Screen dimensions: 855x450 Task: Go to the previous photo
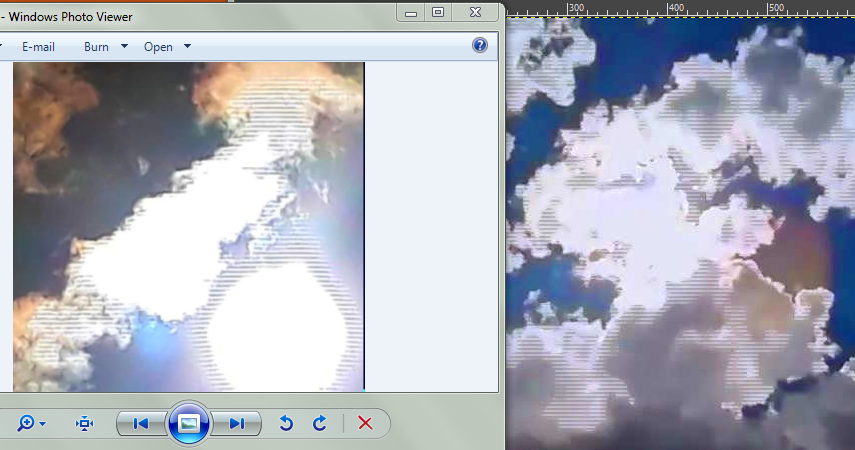[141, 424]
